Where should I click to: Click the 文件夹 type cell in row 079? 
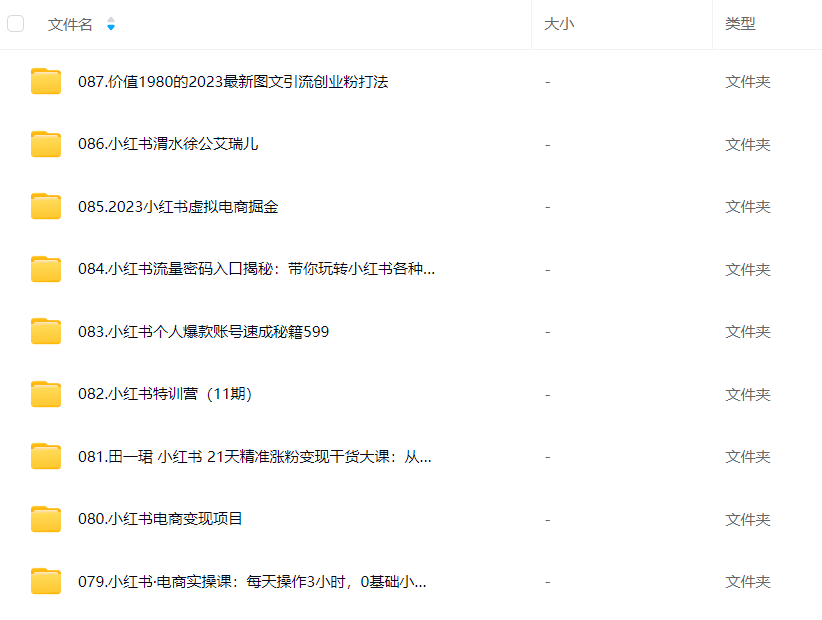[x=748, y=582]
